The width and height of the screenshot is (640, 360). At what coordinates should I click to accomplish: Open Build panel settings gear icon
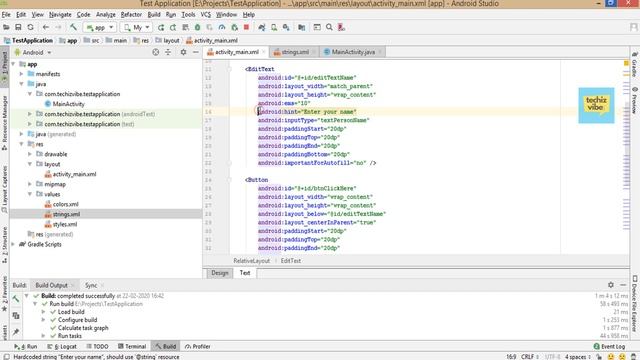click(611, 285)
